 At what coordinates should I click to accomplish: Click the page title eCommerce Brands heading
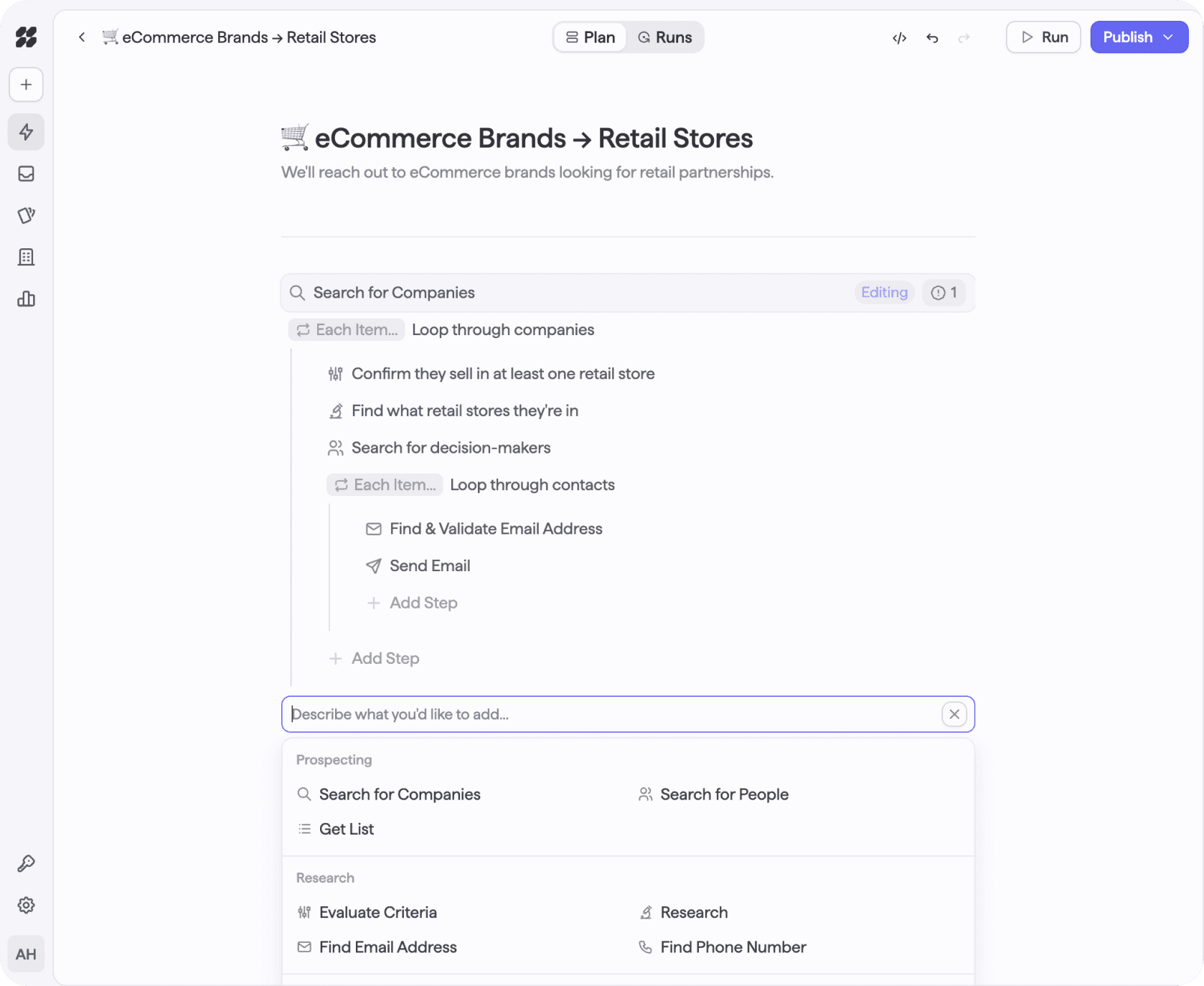pyautogui.click(x=517, y=138)
